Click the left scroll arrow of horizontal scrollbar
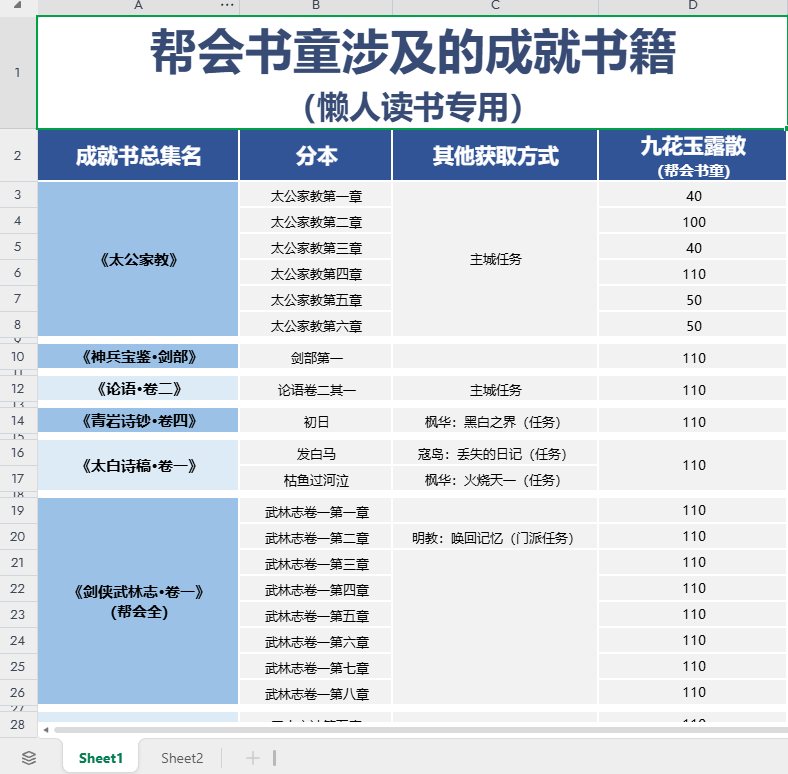The width and height of the screenshot is (788, 774). (x=46, y=730)
